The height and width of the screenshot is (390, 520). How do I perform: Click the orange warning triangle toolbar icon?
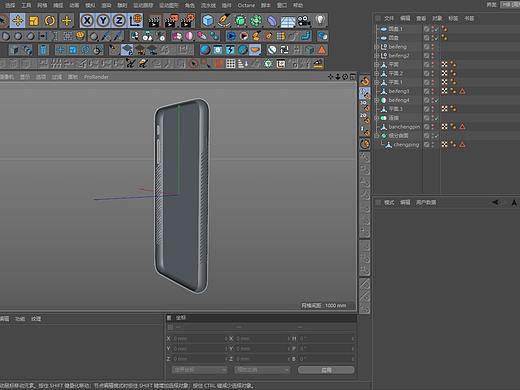coord(322,50)
